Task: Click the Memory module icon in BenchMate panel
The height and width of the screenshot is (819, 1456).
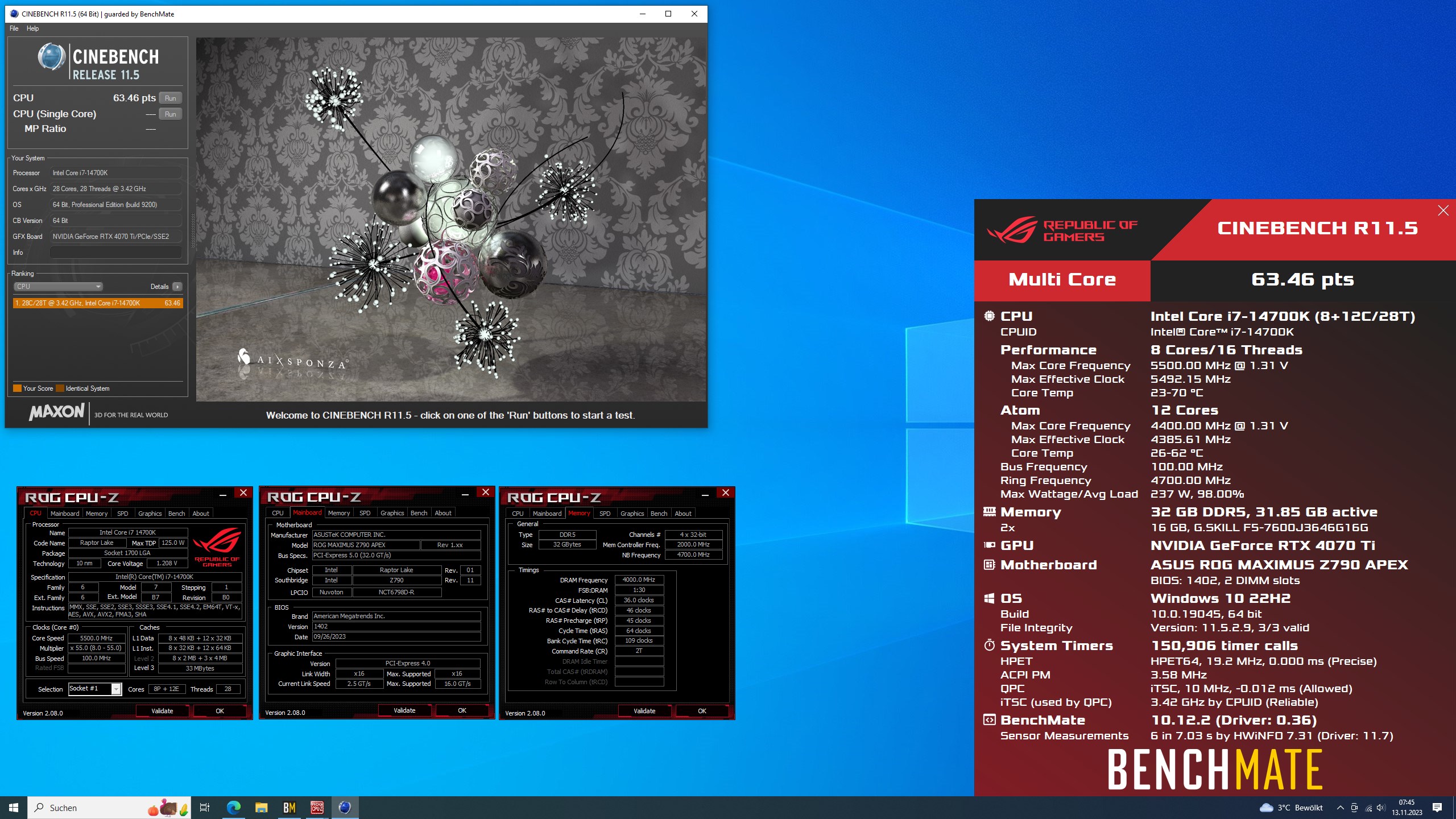Action: coord(990,511)
